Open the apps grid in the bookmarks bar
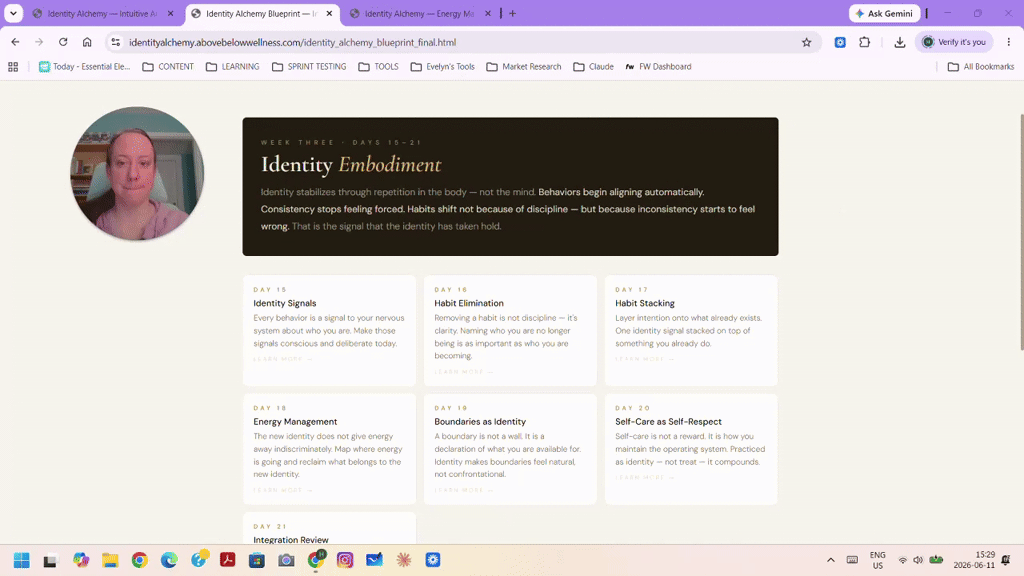Screen dimensions: 1024x576 pos(13,67)
